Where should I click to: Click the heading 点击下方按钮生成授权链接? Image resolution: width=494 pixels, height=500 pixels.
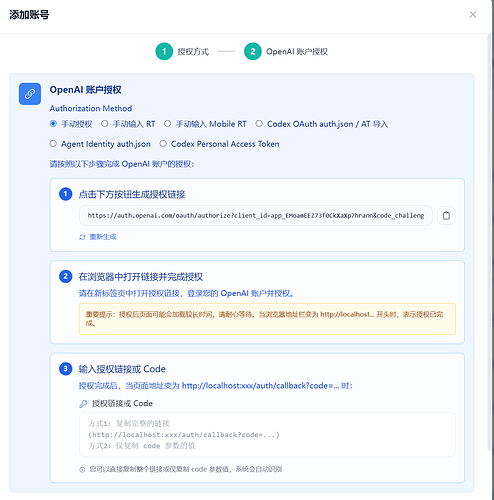pyautogui.click(x=132, y=194)
